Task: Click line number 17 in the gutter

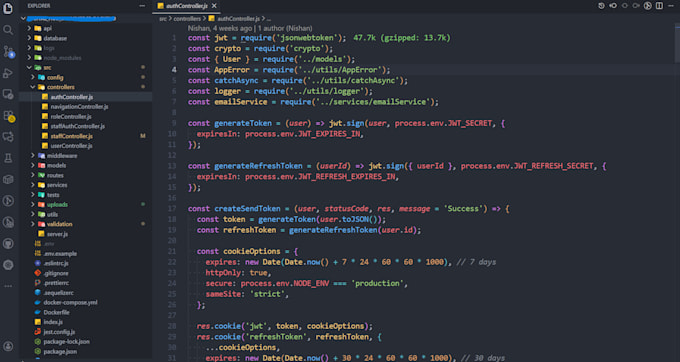Action: pos(172,209)
